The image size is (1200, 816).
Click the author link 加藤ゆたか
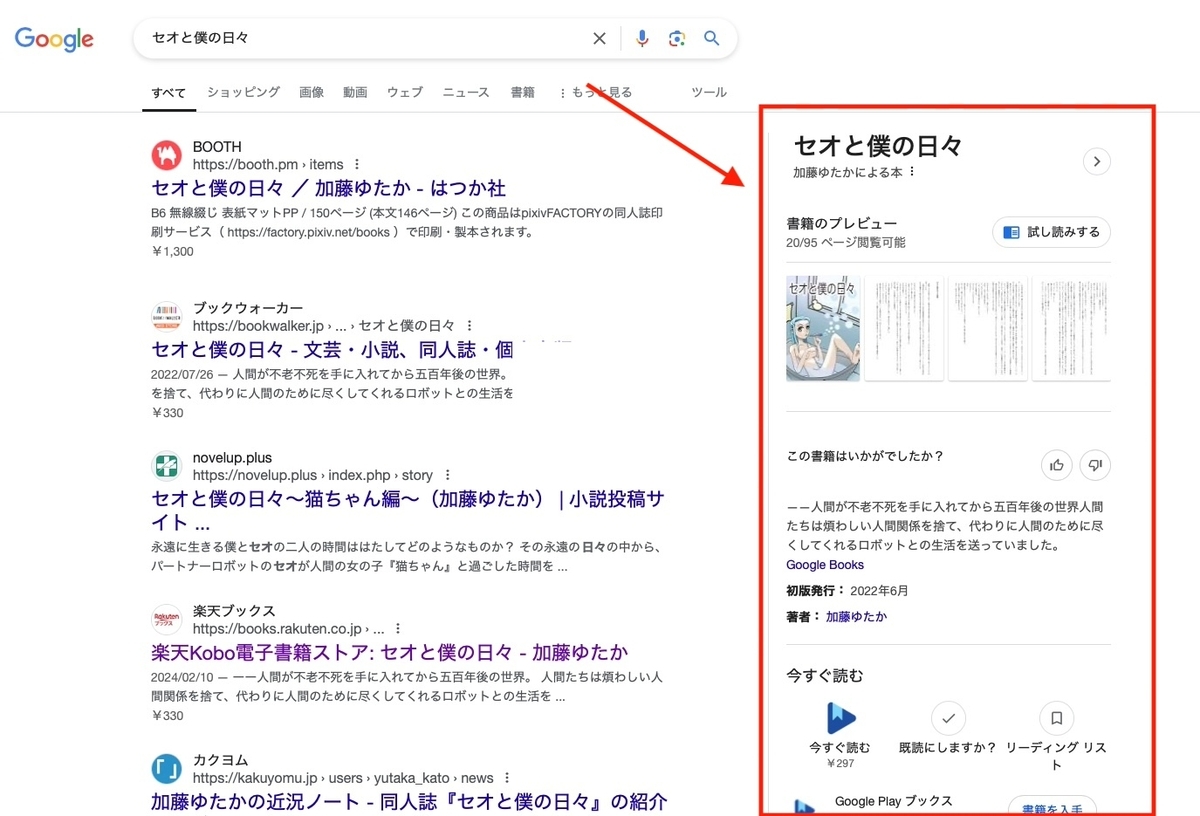(x=856, y=617)
